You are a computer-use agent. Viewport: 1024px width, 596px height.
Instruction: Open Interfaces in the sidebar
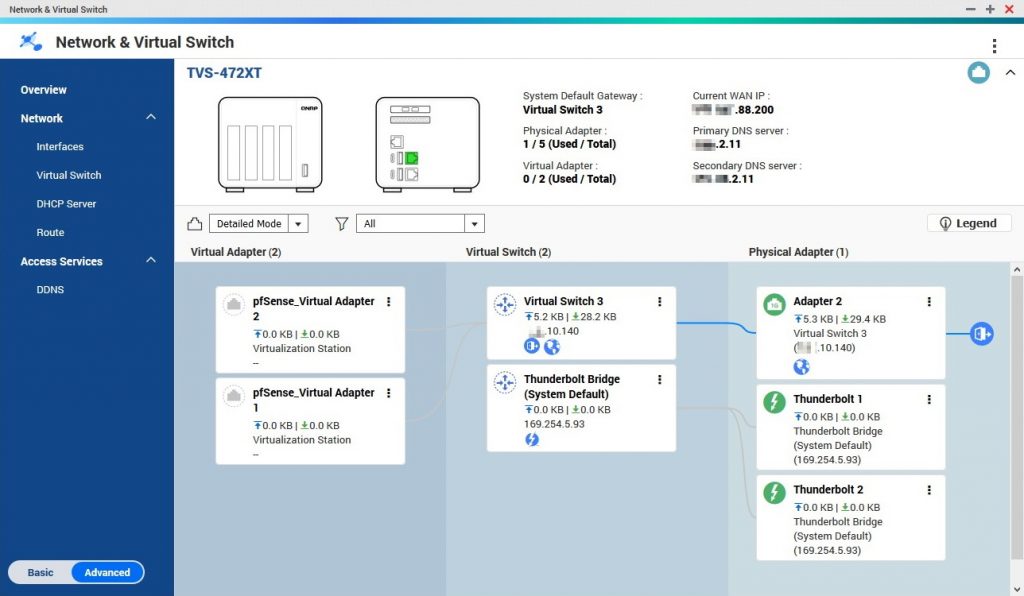tap(60, 147)
